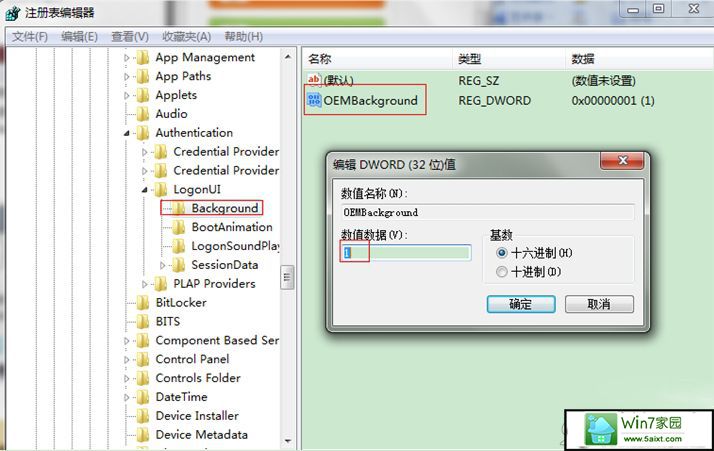Expand the App Paths tree node

(x=127, y=77)
